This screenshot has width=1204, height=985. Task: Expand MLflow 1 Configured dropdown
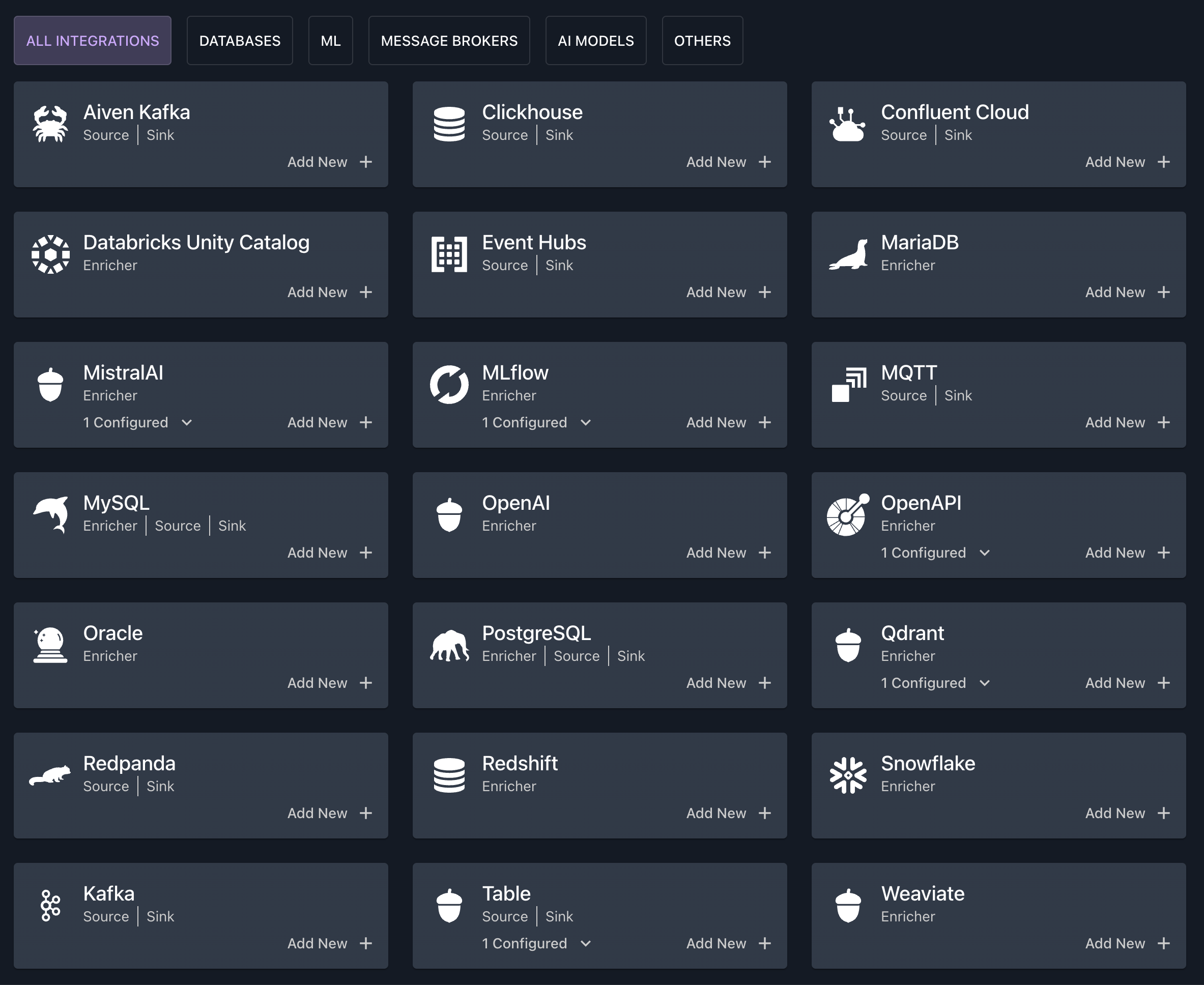pos(537,423)
